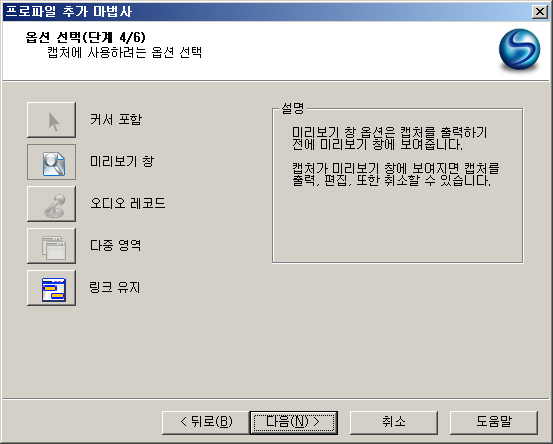Proceed with the 다음(N) button
The height and width of the screenshot is (444, 553).
[x=293, y=422]
